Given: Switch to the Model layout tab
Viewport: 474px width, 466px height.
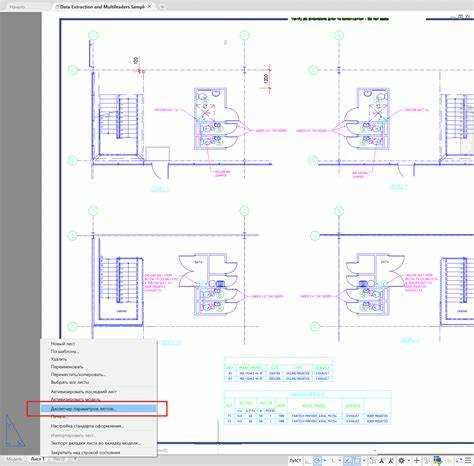Looking at the screenshot, I should point(14,459).
